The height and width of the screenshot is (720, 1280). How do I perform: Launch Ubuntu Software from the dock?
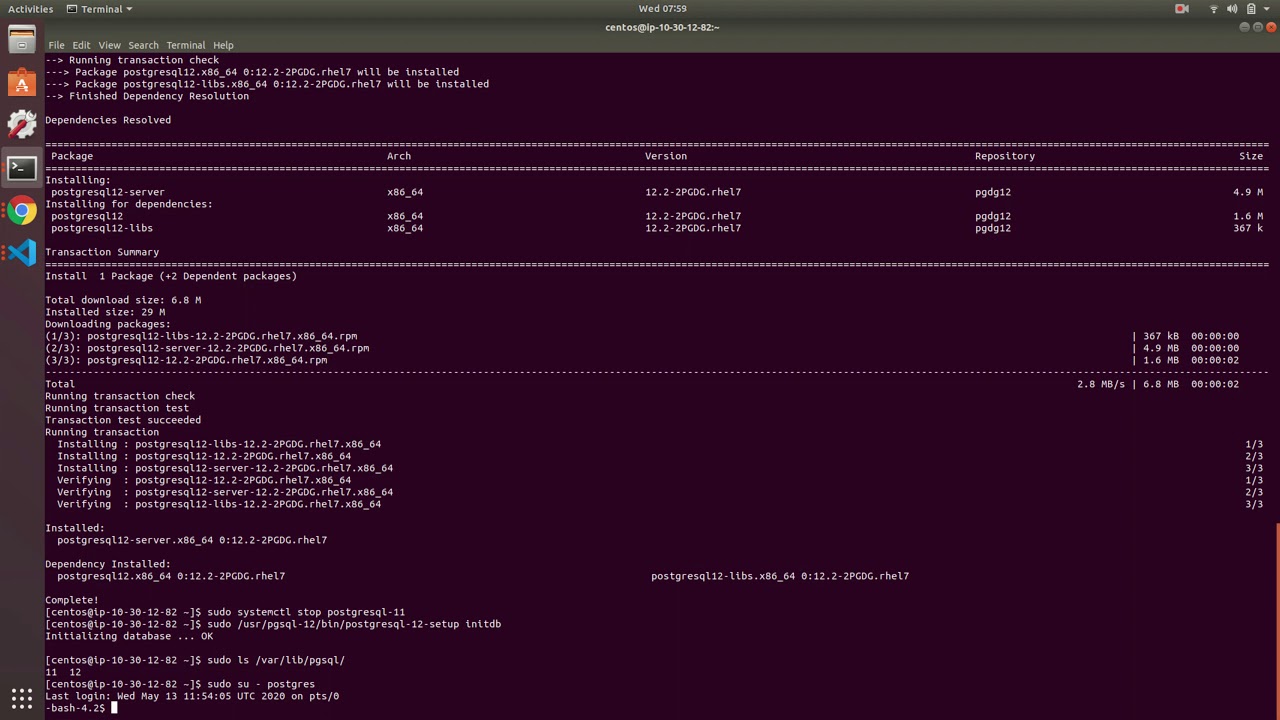pyautogui.click(x=21, y=83)
